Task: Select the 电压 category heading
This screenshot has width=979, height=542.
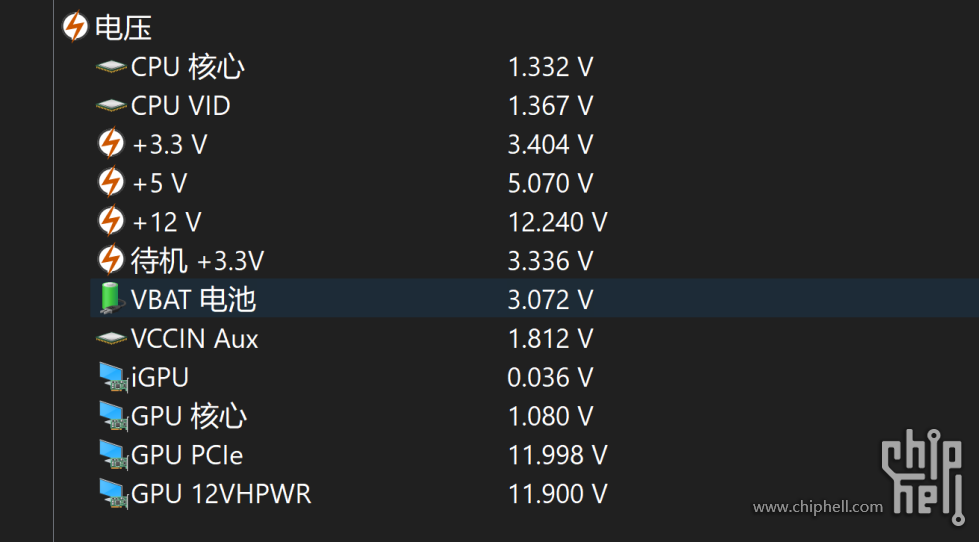Action: click(x=124, y=28)
